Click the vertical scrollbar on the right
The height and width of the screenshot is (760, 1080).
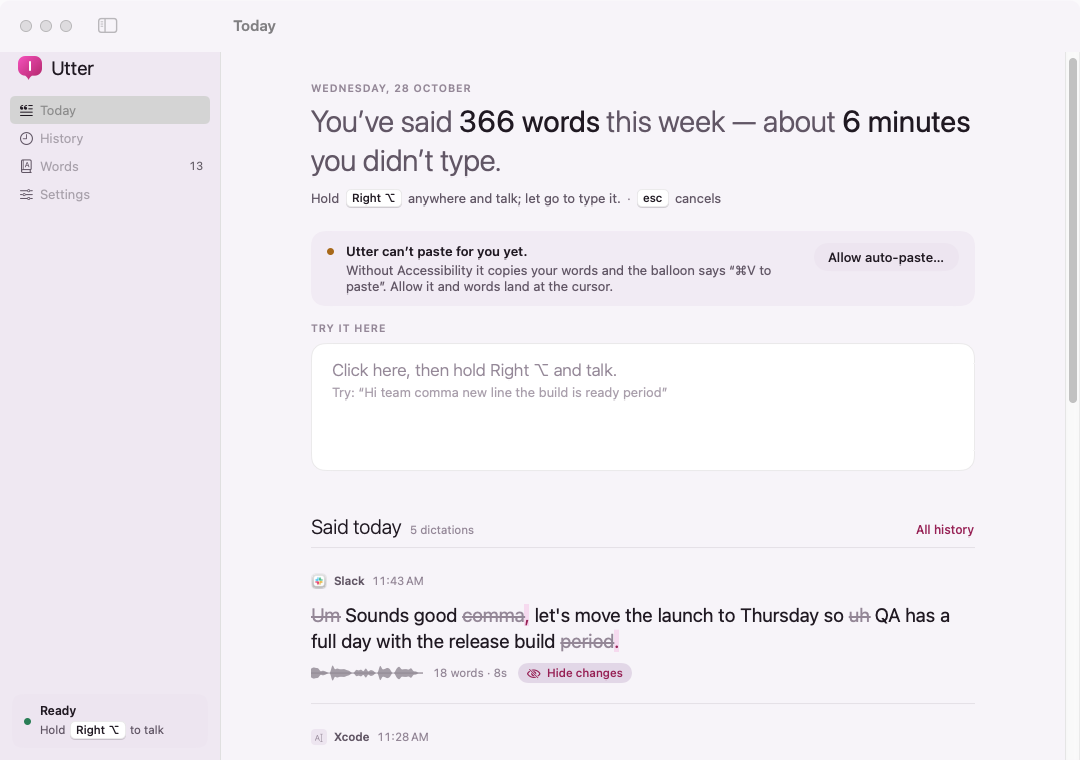point(1072,231)
